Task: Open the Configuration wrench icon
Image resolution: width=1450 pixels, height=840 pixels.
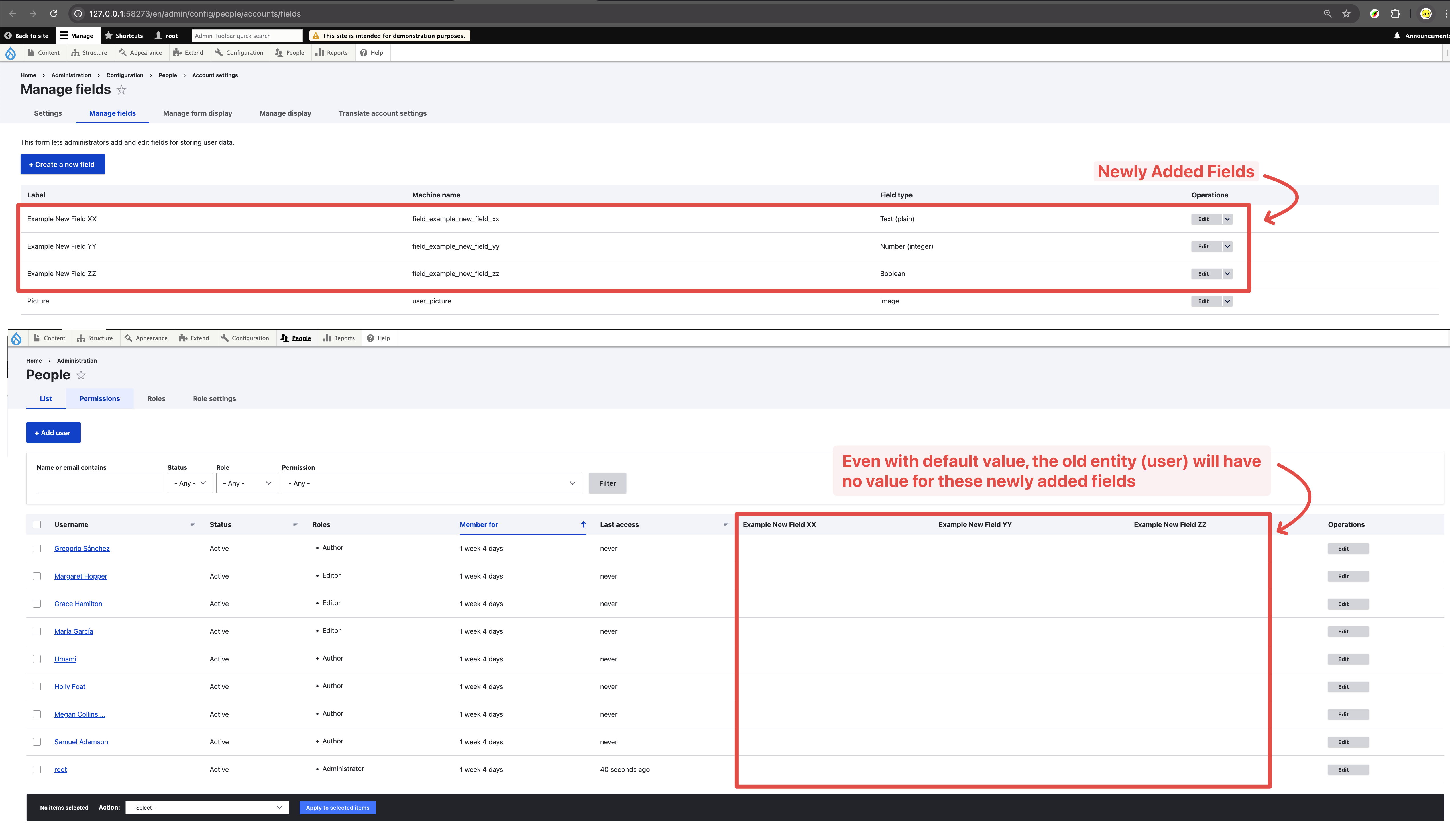Action: pos(219,52)
